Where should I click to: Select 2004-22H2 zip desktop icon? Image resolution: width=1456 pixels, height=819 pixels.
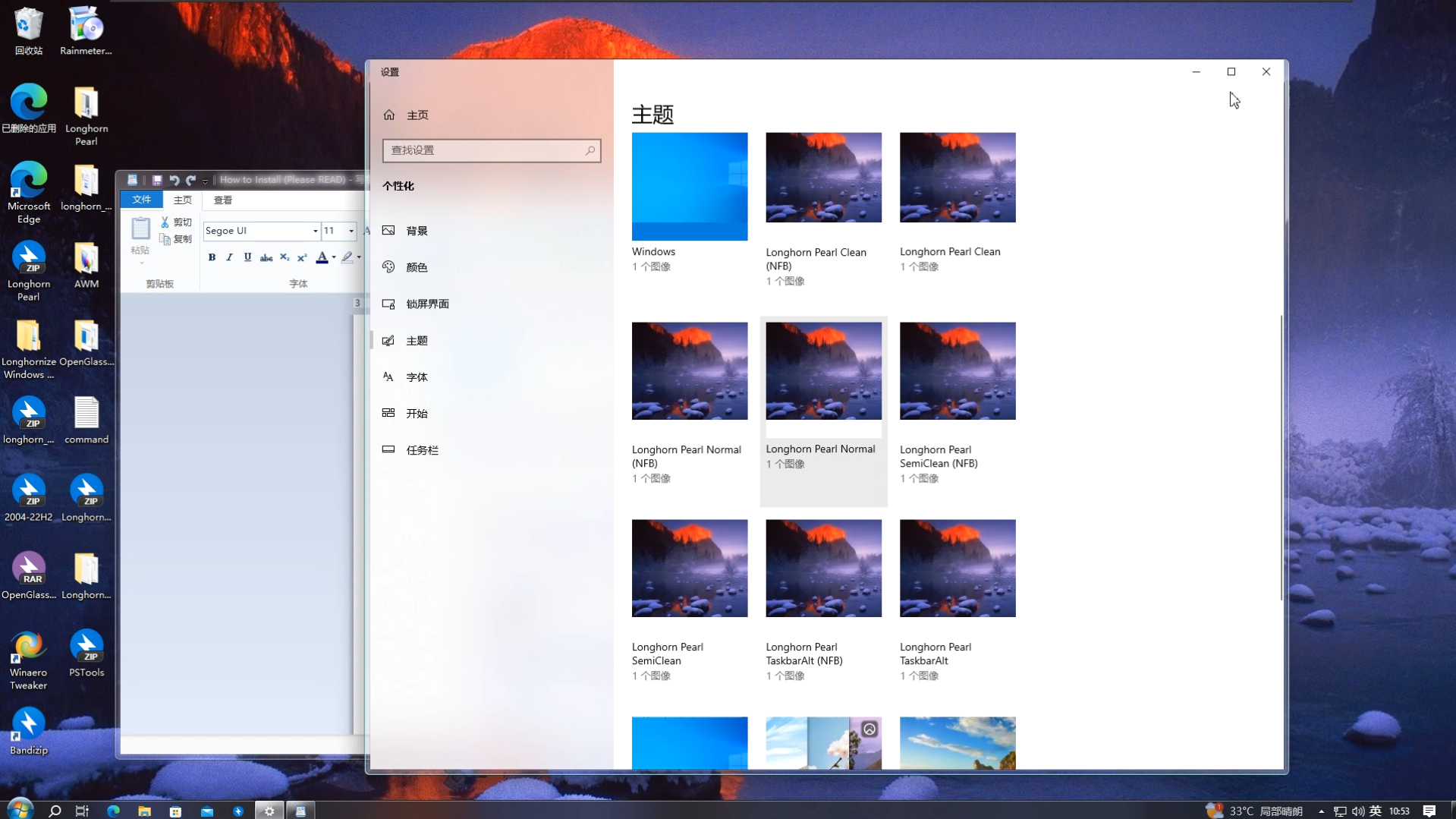coord(29,498)
